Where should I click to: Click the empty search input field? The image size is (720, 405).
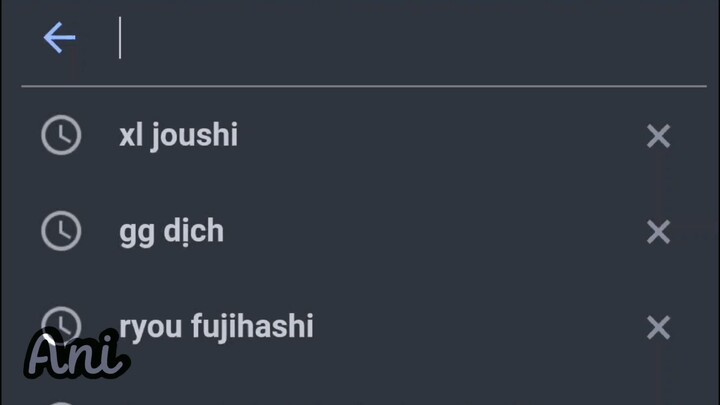point(400,40)
